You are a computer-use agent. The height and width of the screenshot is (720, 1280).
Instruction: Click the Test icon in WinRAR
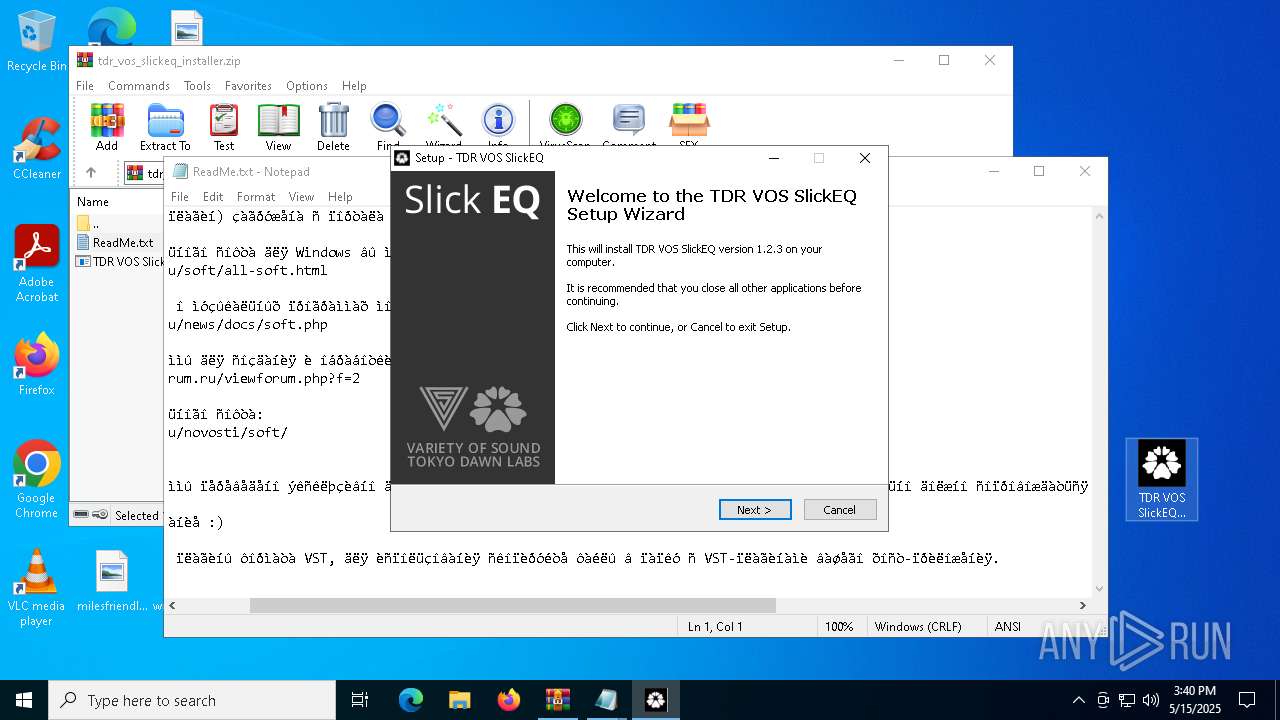click(224, 127)
